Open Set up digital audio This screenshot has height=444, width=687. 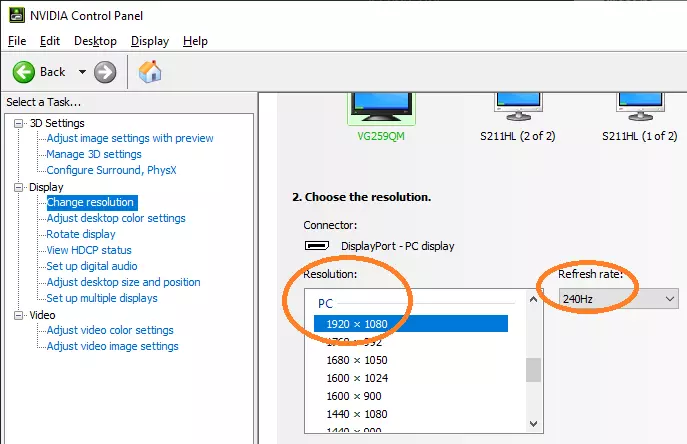click(x=92, y=266)
